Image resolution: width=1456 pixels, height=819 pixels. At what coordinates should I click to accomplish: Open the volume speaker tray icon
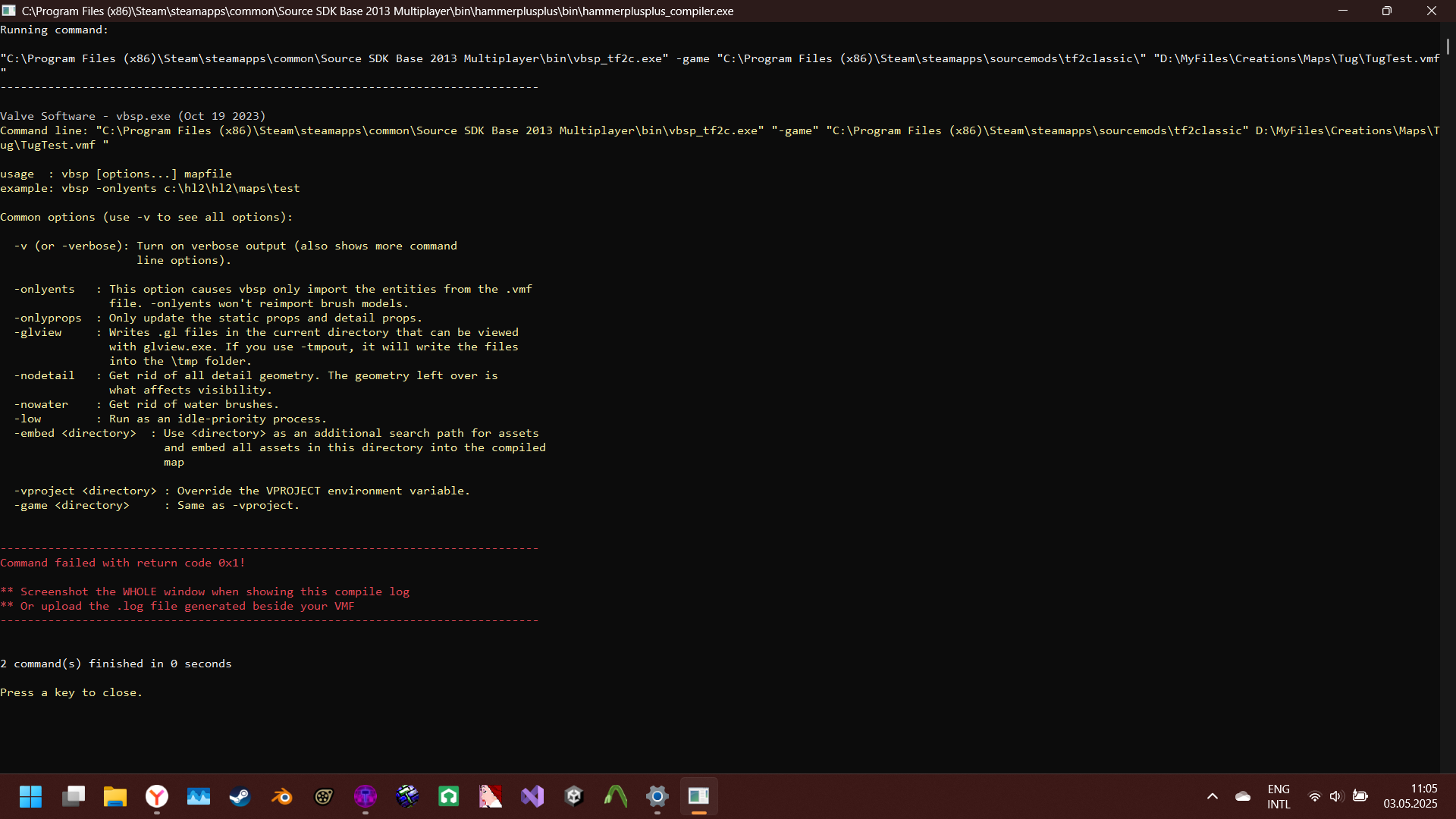1336,796
